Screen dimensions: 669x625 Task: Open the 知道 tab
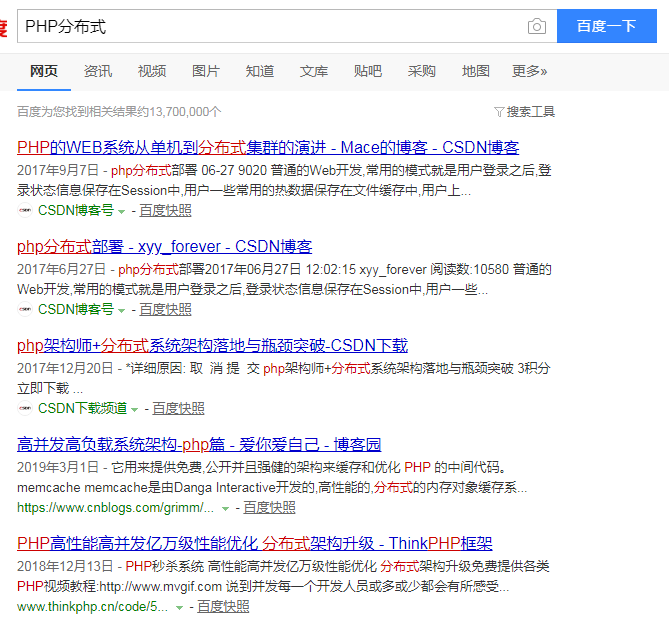(x=260, y=71)
